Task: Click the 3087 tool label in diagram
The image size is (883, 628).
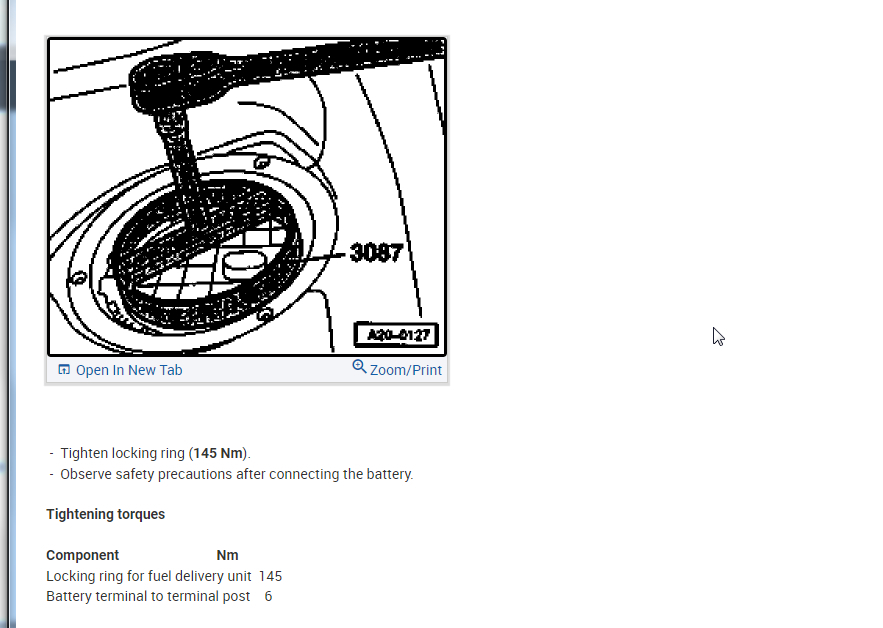Action: pyautogui.click(x=376, y=253)
